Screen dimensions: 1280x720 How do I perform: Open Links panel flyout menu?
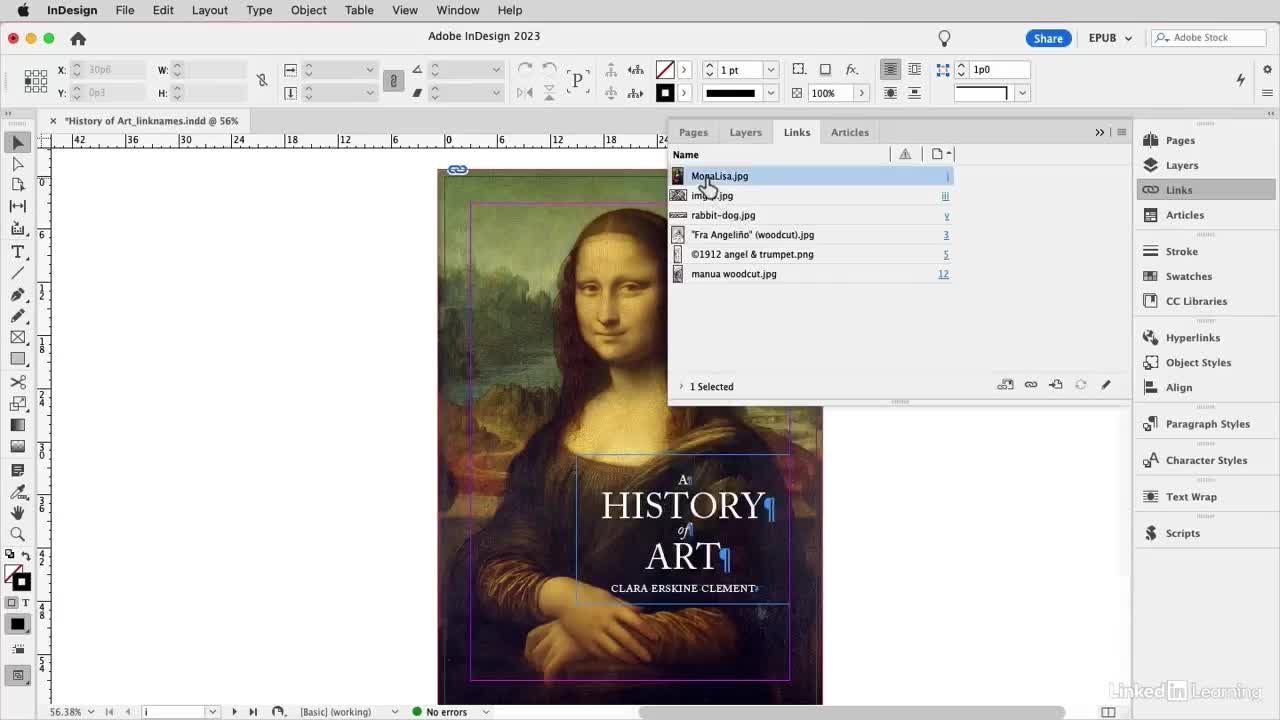(x=1121, y=132)
